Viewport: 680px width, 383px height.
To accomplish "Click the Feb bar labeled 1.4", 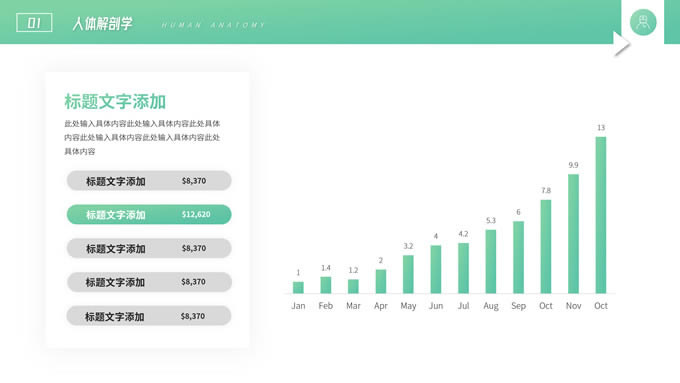I will pyautogui.click(x=326, y=285).
